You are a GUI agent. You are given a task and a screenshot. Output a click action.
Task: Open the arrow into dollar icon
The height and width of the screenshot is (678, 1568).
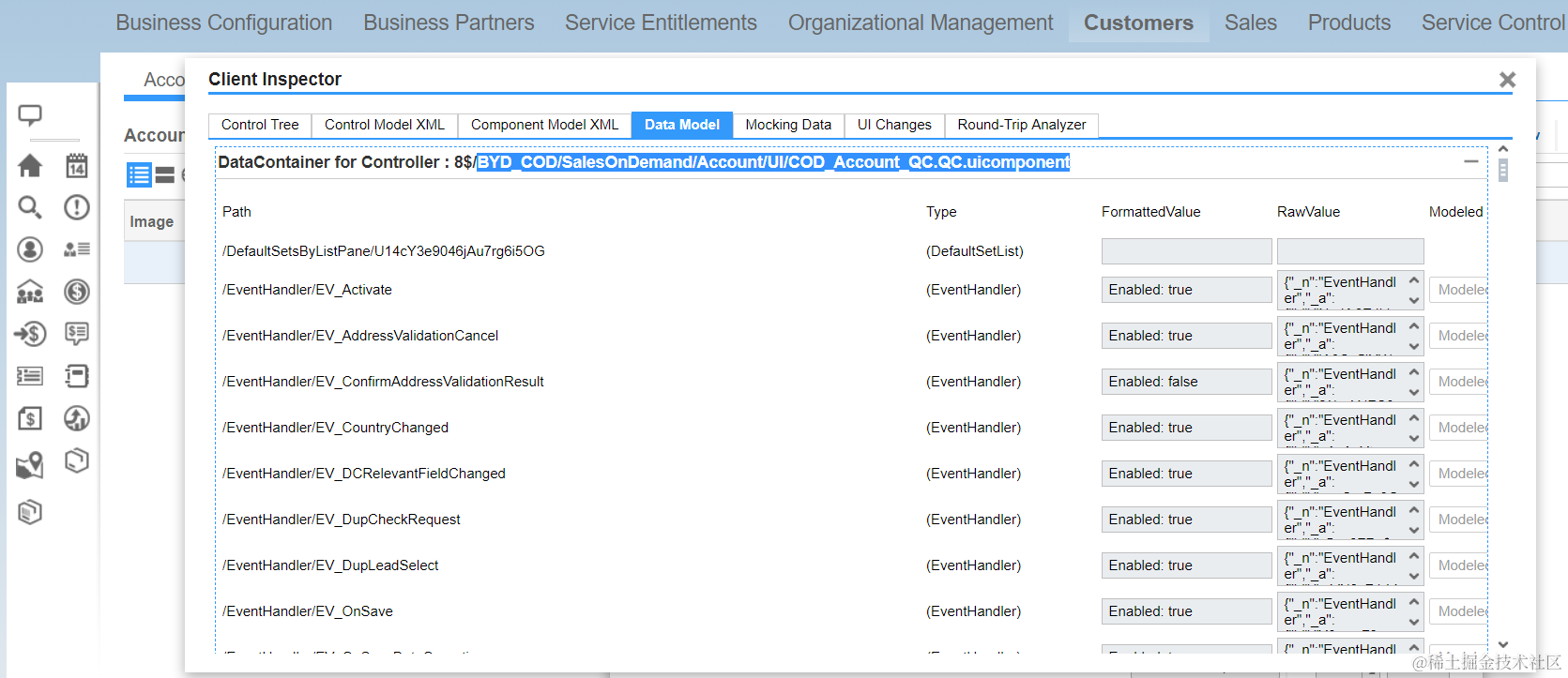tap(30, 334)
